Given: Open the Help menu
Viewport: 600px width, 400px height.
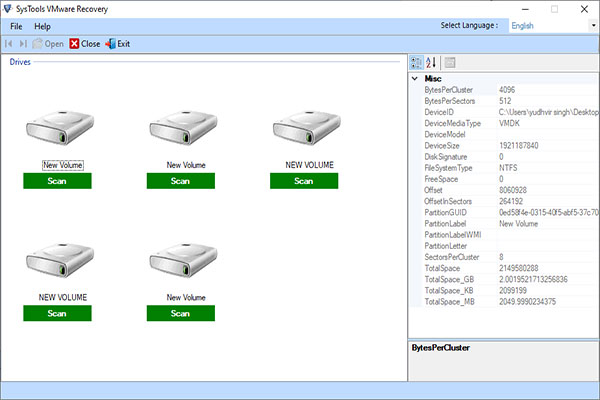Looking at the screenshot, I should (x=42, y=26).
